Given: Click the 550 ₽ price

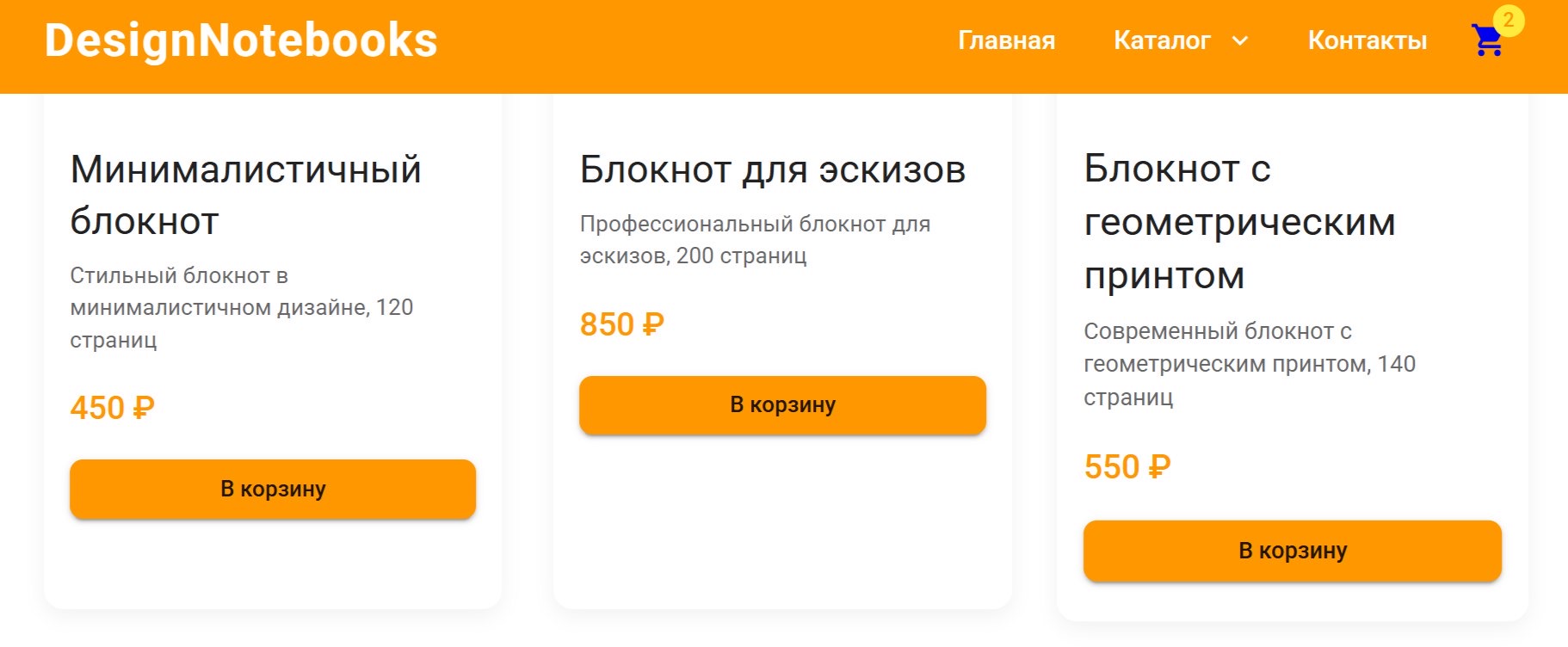Looking at the screenshot, I should point(1127,467).
